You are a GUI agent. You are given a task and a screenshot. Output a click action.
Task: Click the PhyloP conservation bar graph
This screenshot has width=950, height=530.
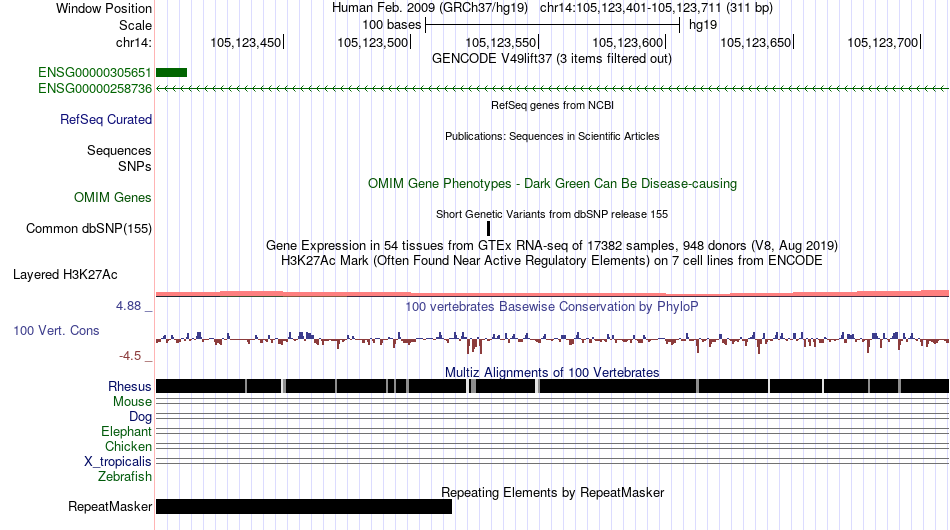click(x=553, y=342)
